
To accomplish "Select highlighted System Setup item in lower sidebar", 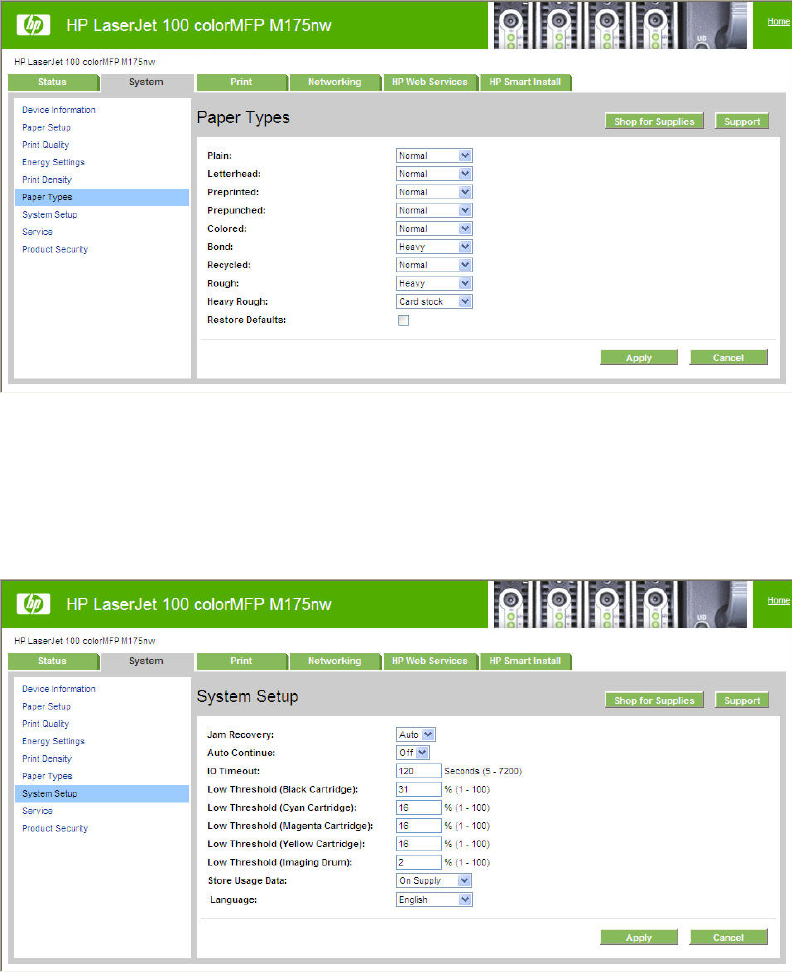I will (102, 793).
